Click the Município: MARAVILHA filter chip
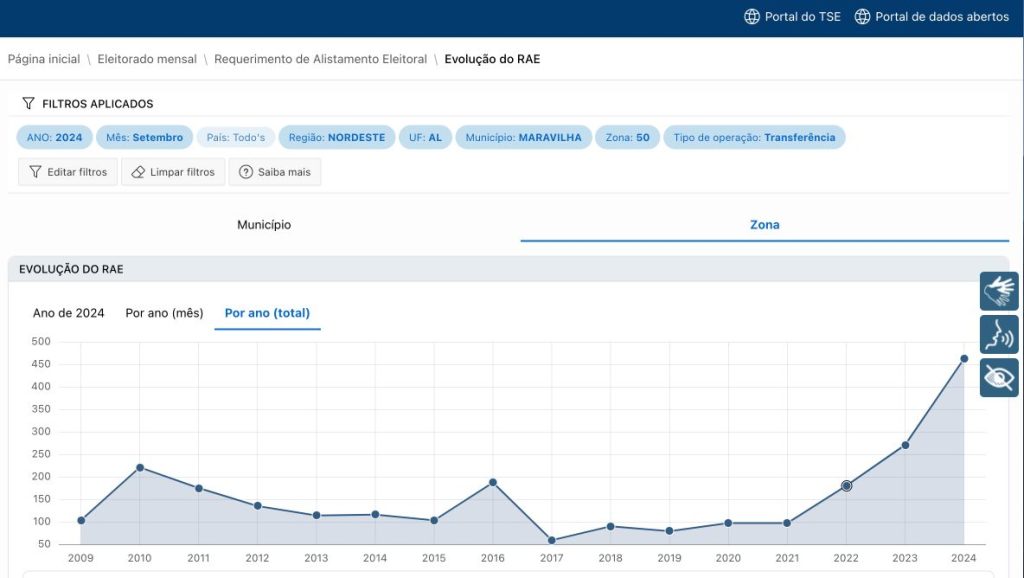 (x=523, y=138)
